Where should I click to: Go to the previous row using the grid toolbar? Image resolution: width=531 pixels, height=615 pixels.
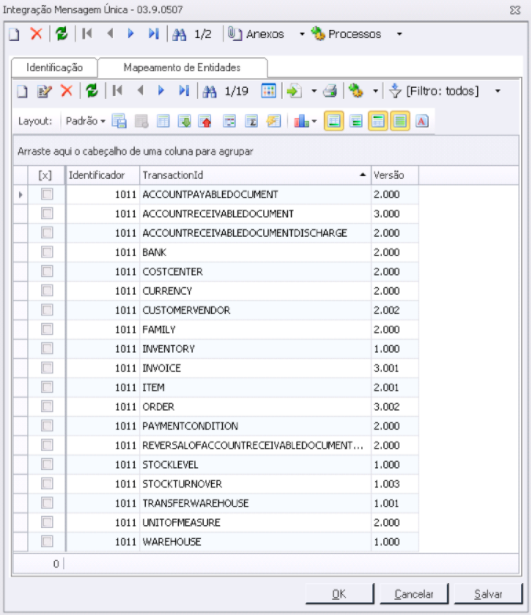(140, 91)
